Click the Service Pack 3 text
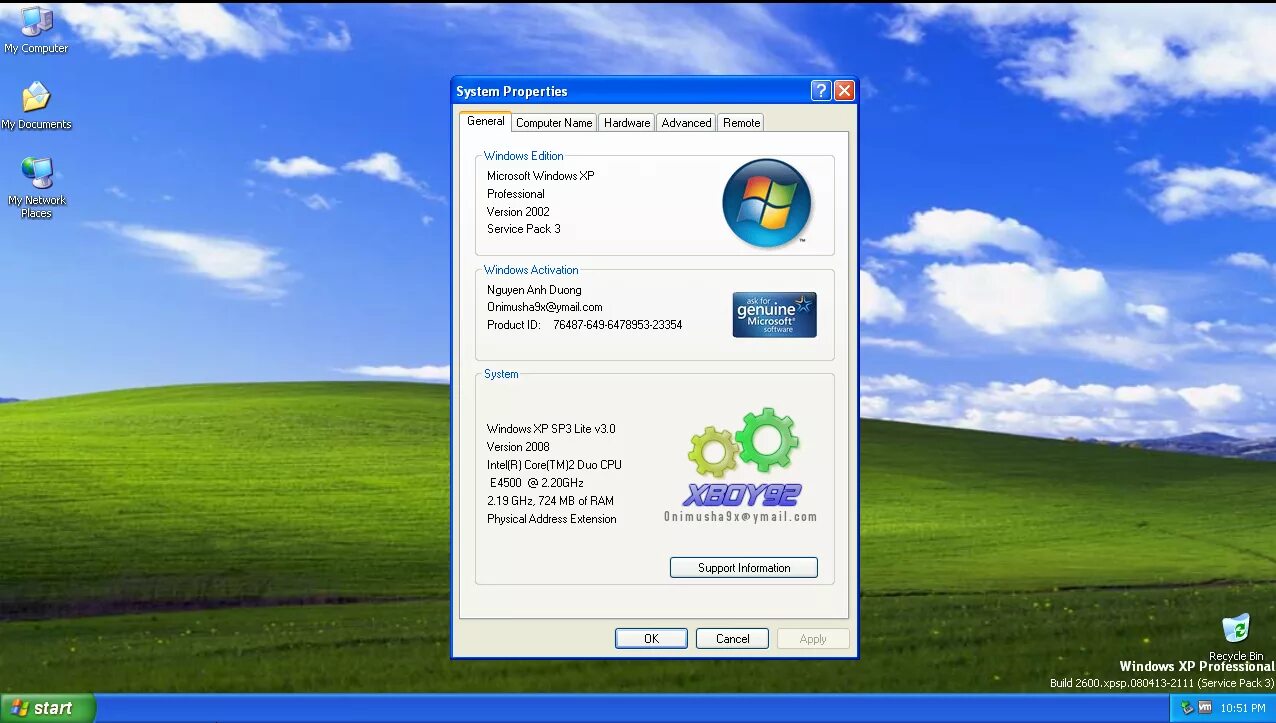Image resolution: width=1276 pixels, height=723 pixels. 524,229
